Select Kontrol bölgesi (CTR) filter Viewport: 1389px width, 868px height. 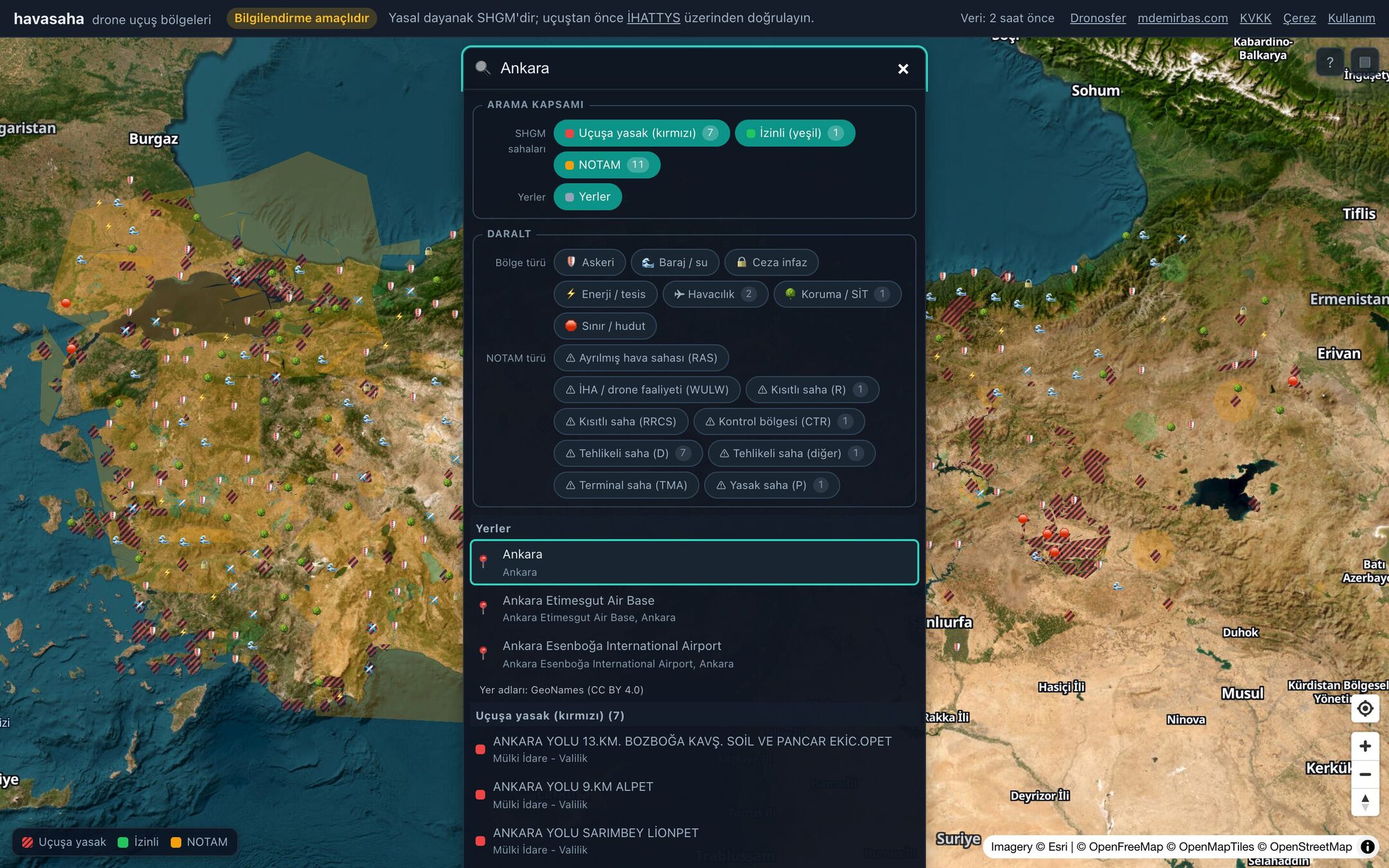(779, 421)
